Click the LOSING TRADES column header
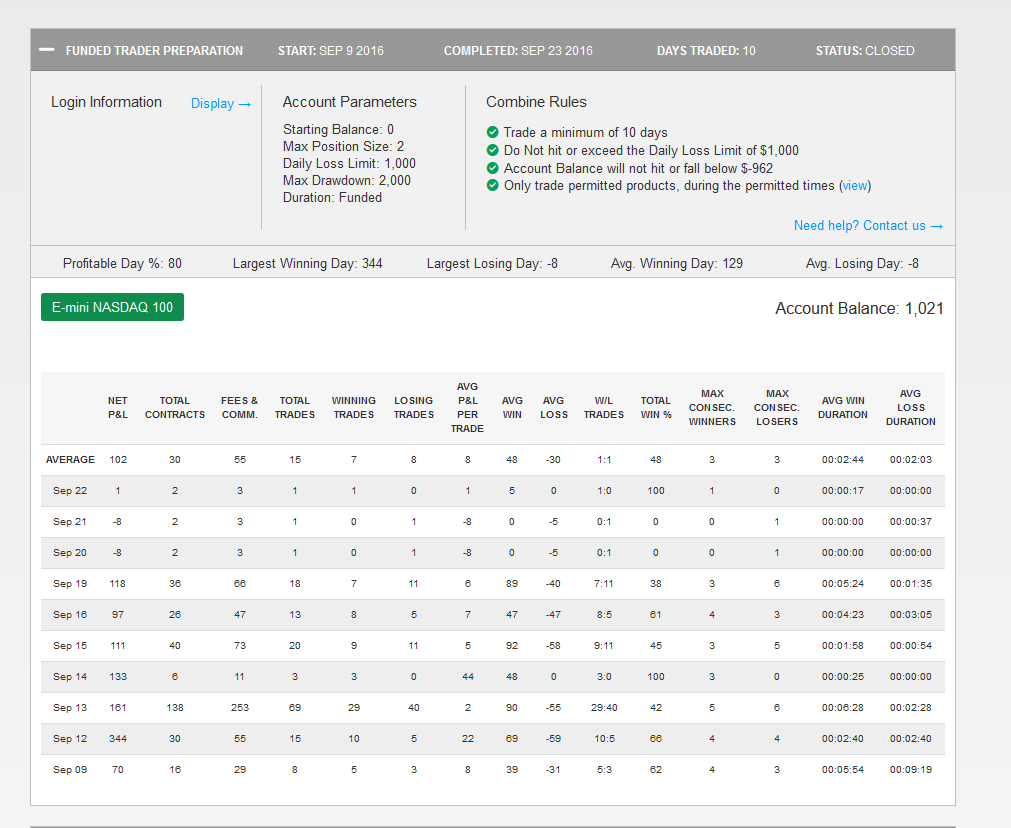The width and height of the screenshot is (1011, 828). (x=414, y=408)
